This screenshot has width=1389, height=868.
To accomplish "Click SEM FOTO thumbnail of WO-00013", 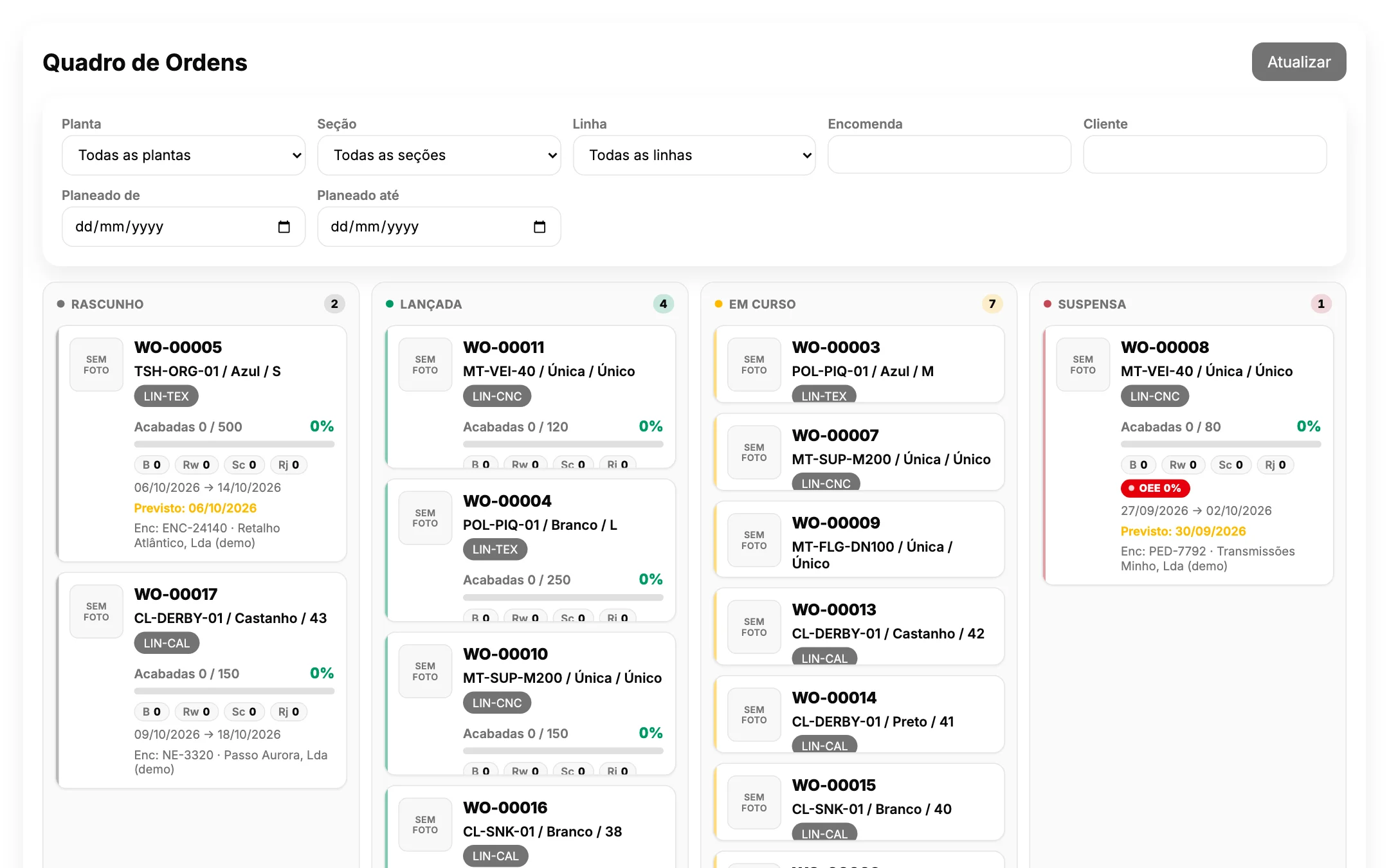I will [754, 627].
